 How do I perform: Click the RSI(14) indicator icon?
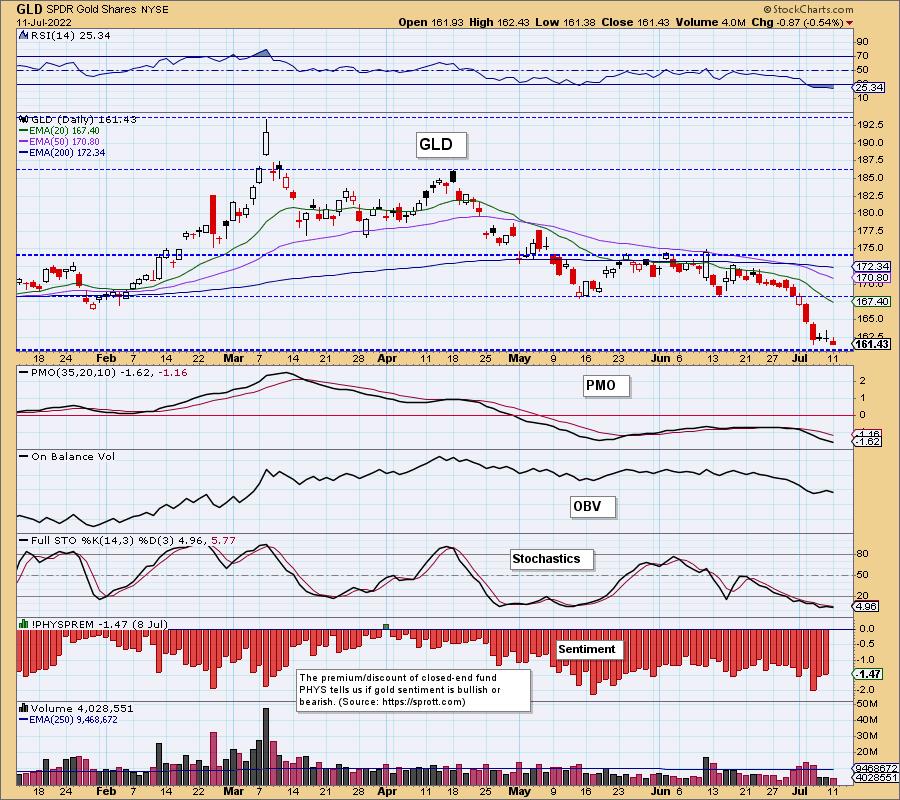coord(23,35)
